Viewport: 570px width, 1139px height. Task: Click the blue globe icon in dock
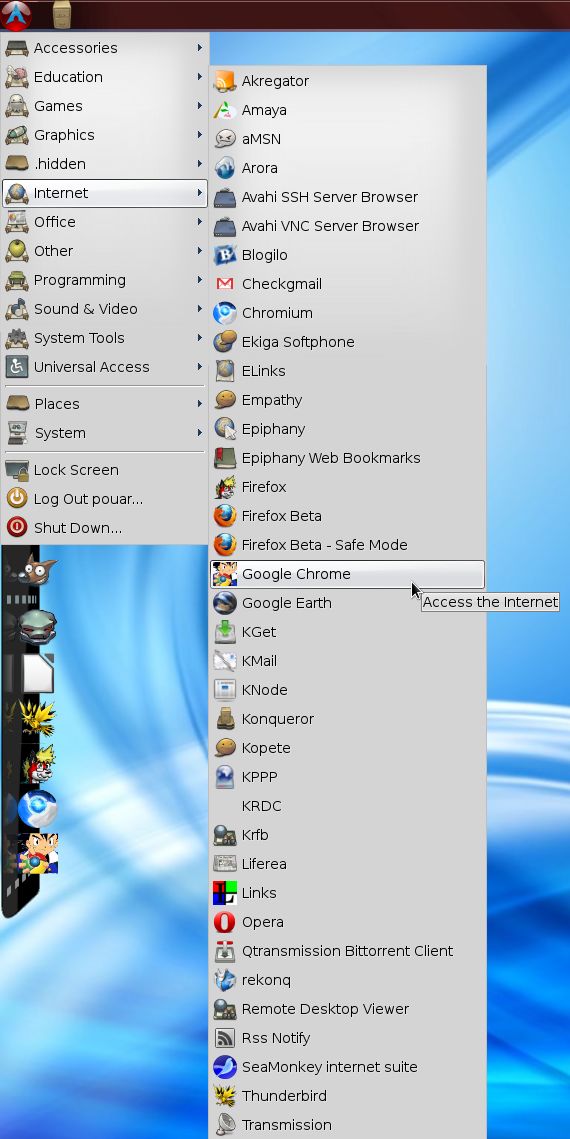click(x=37, y=808)
